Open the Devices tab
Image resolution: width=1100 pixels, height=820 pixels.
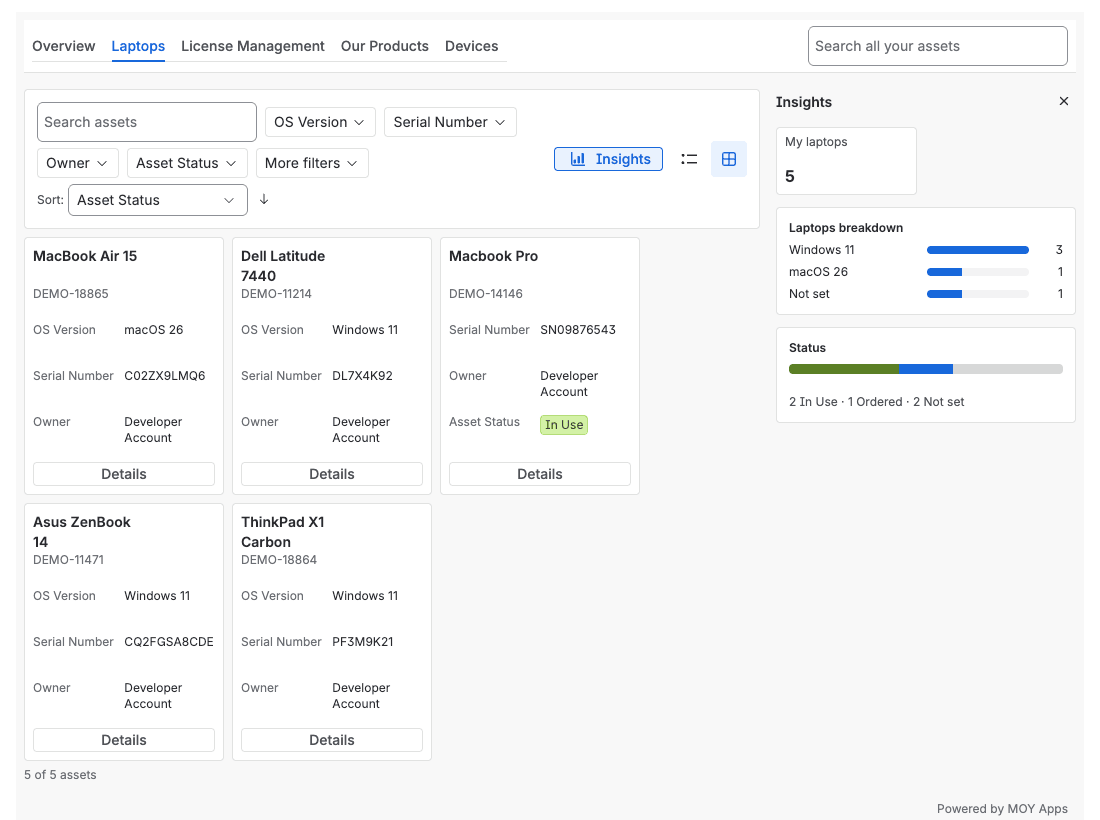[471, 46]
